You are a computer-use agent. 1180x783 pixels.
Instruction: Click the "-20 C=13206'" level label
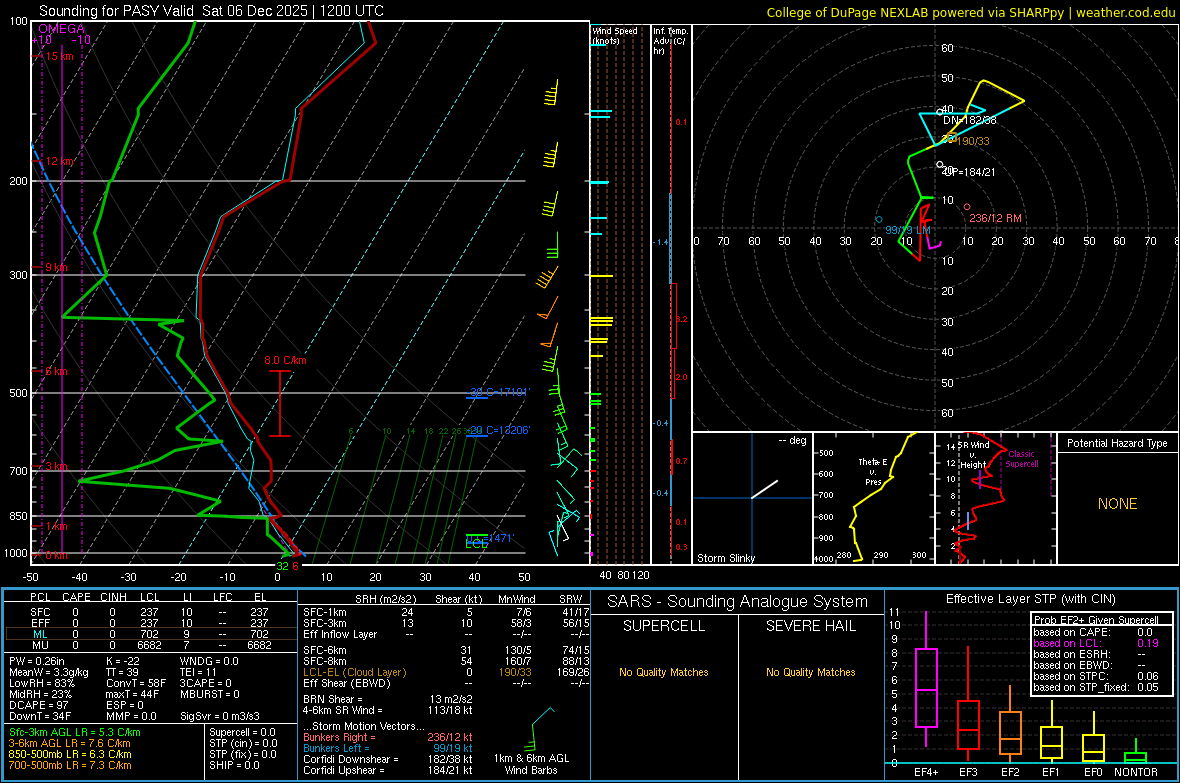(500, 430)
